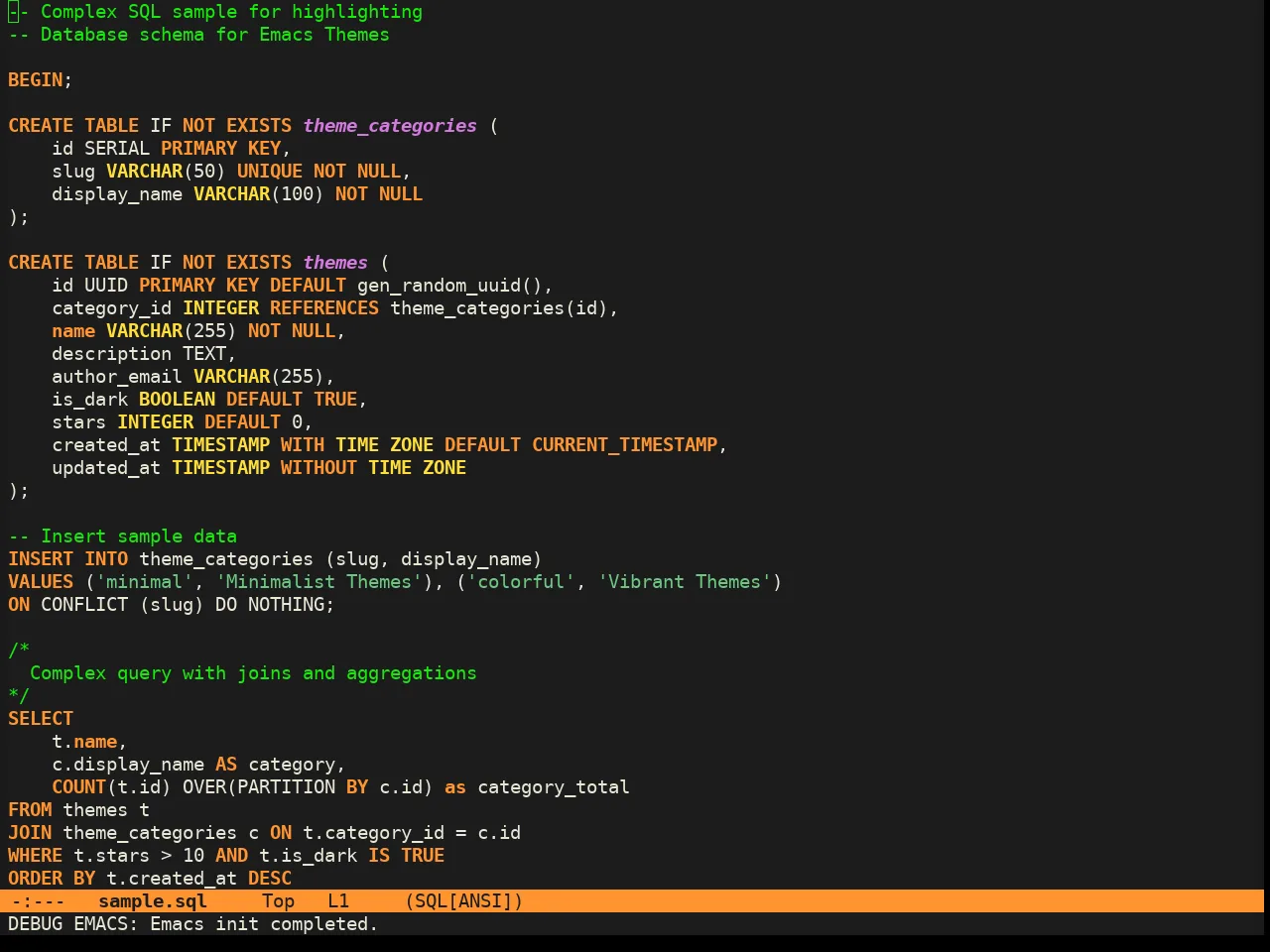The width and height of the screenshot is (1270, 952).
Task: Click the FROM keyword
Action: (x=30, y=810)
